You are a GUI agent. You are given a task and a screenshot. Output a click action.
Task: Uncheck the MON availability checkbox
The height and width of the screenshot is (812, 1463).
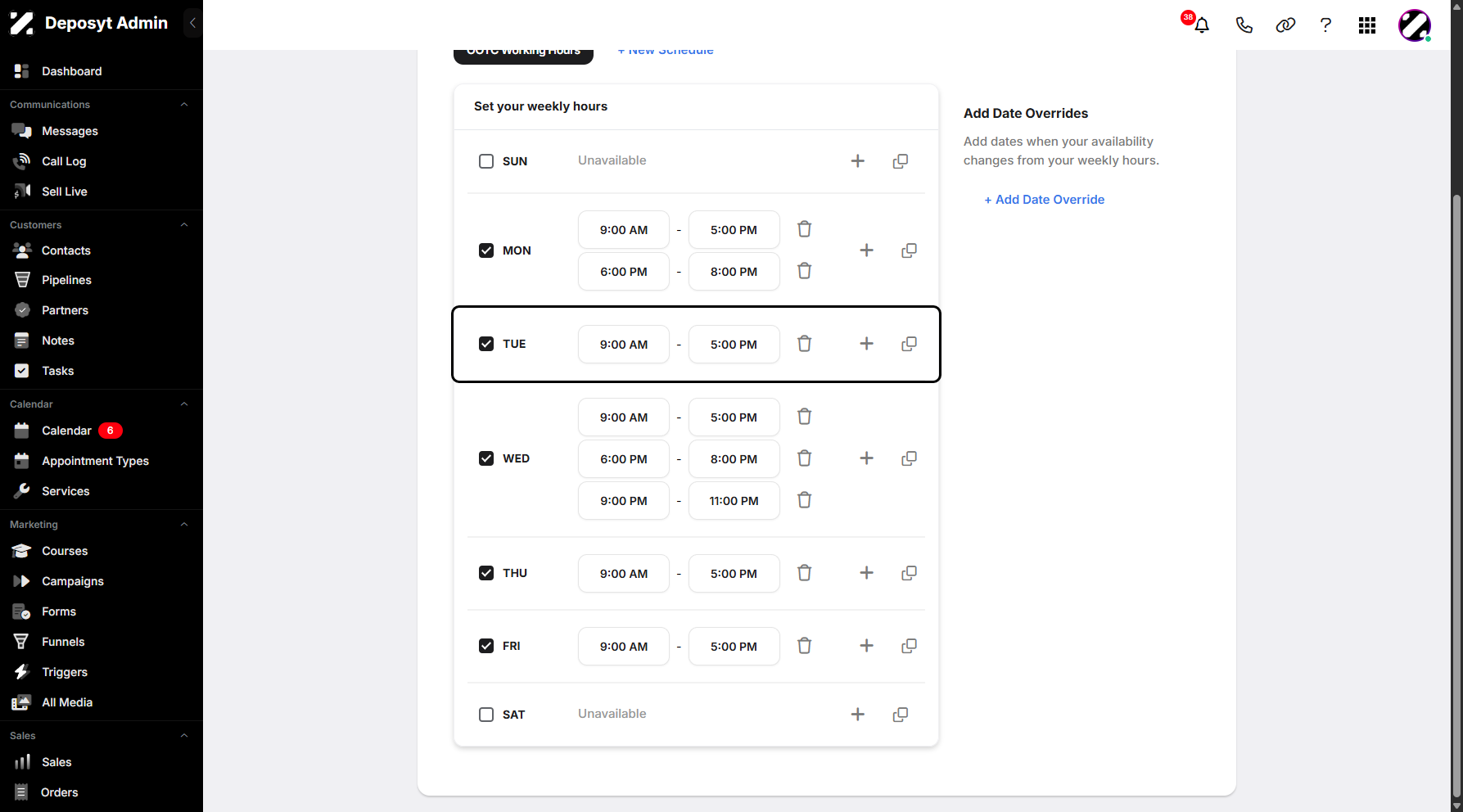click(x=486, y=250)
